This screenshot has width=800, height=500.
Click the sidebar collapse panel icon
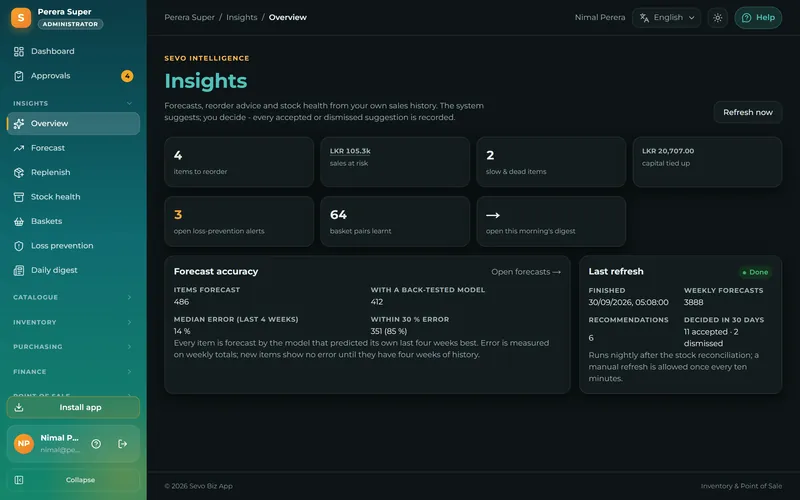19,480
